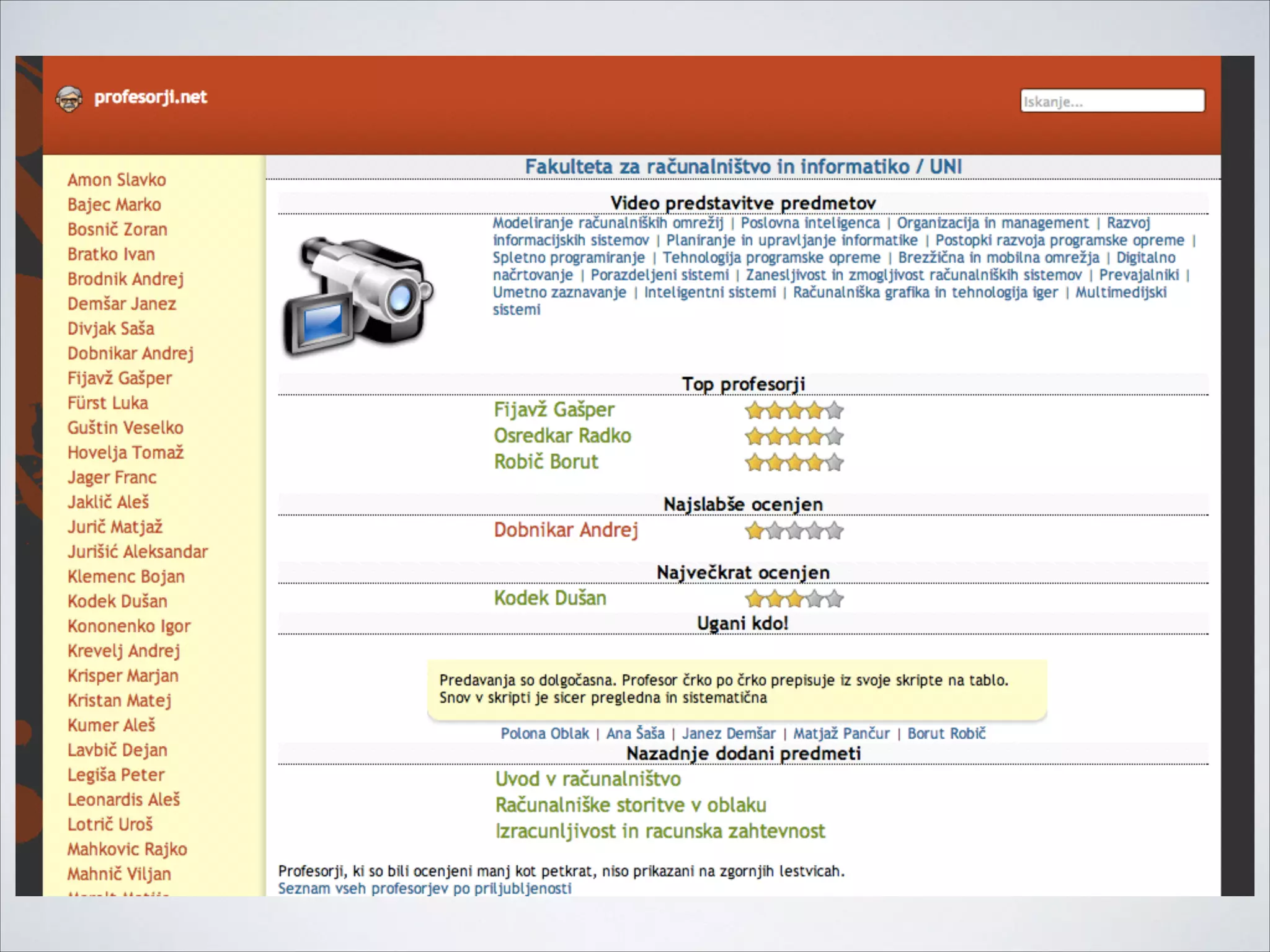Open Računalniške storitve v oblaku subject
This screenshot has height=952, width=1270.
(x=631, y=805)
